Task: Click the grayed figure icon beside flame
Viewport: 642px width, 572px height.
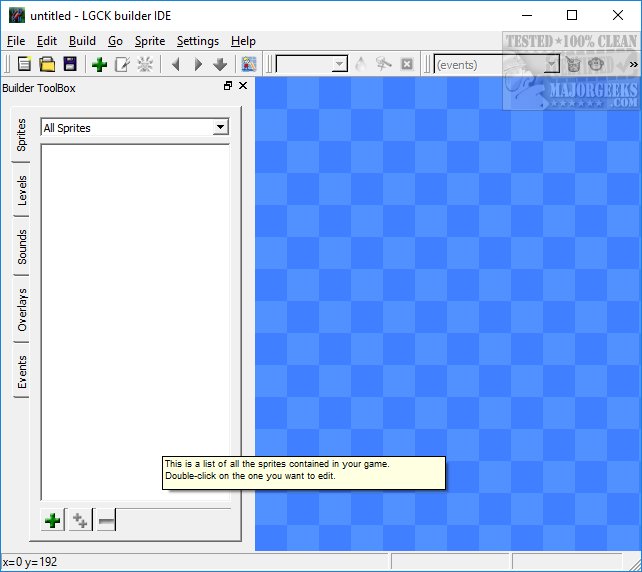Action: [383, 64]
